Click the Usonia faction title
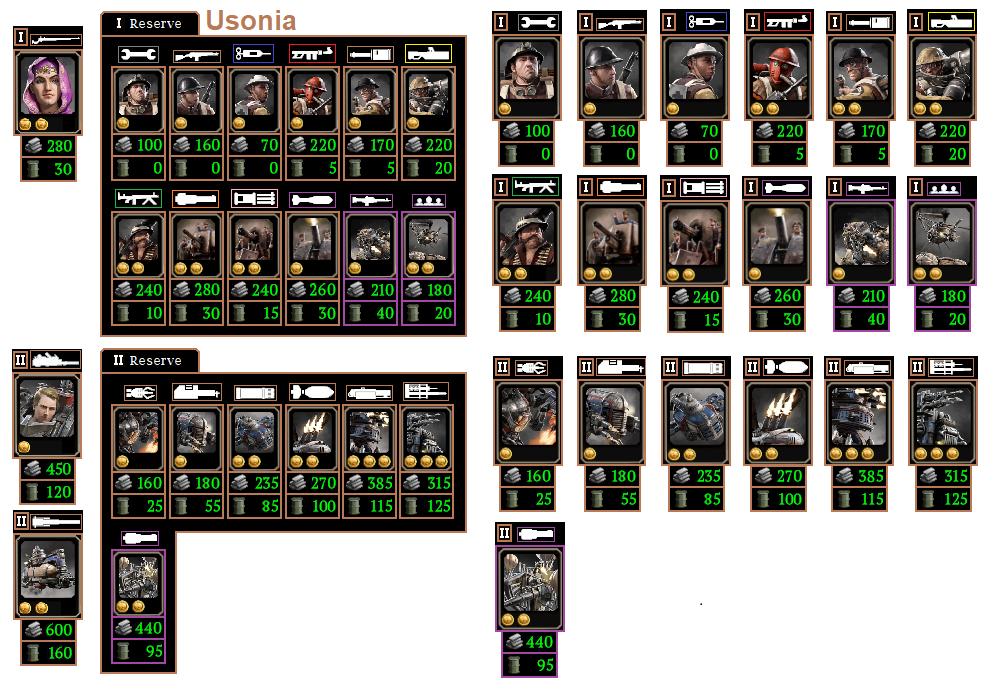Image resolution: width=984 pixels, height=685 pixels. pyautogui.click(x=250, y=21)
